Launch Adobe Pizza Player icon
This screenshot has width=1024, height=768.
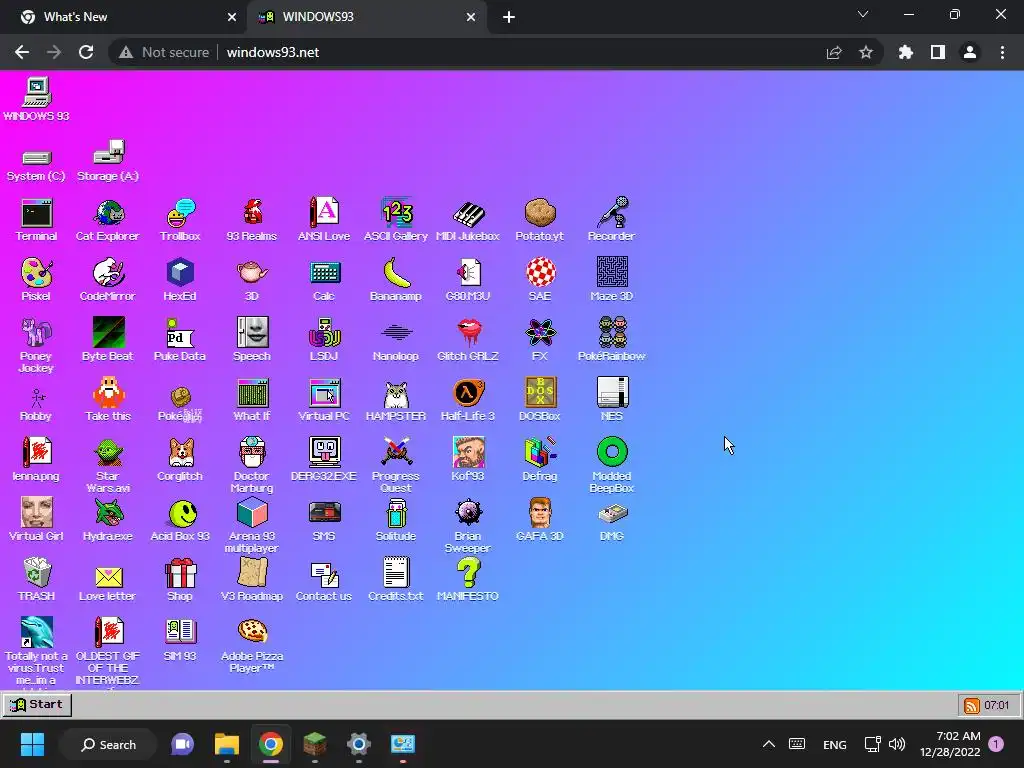252,645
